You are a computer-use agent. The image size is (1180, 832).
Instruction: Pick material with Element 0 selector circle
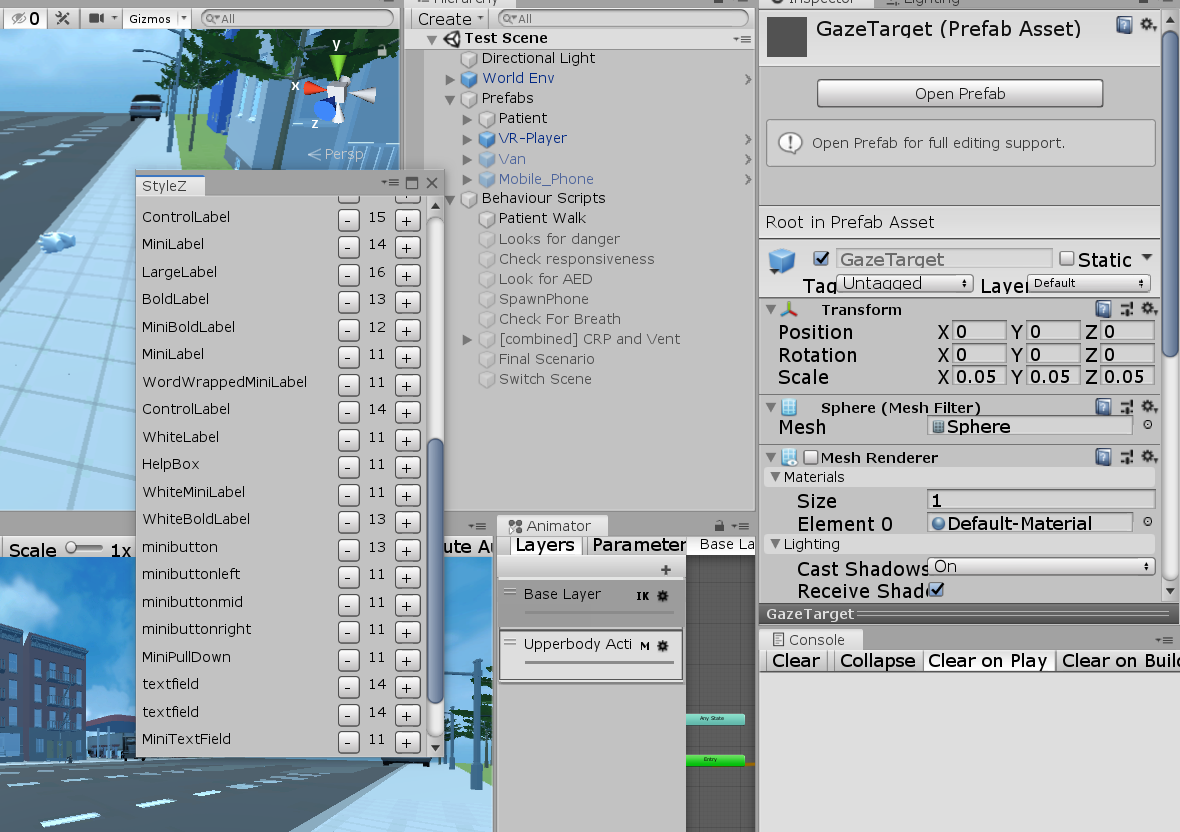click(1148, 521)
